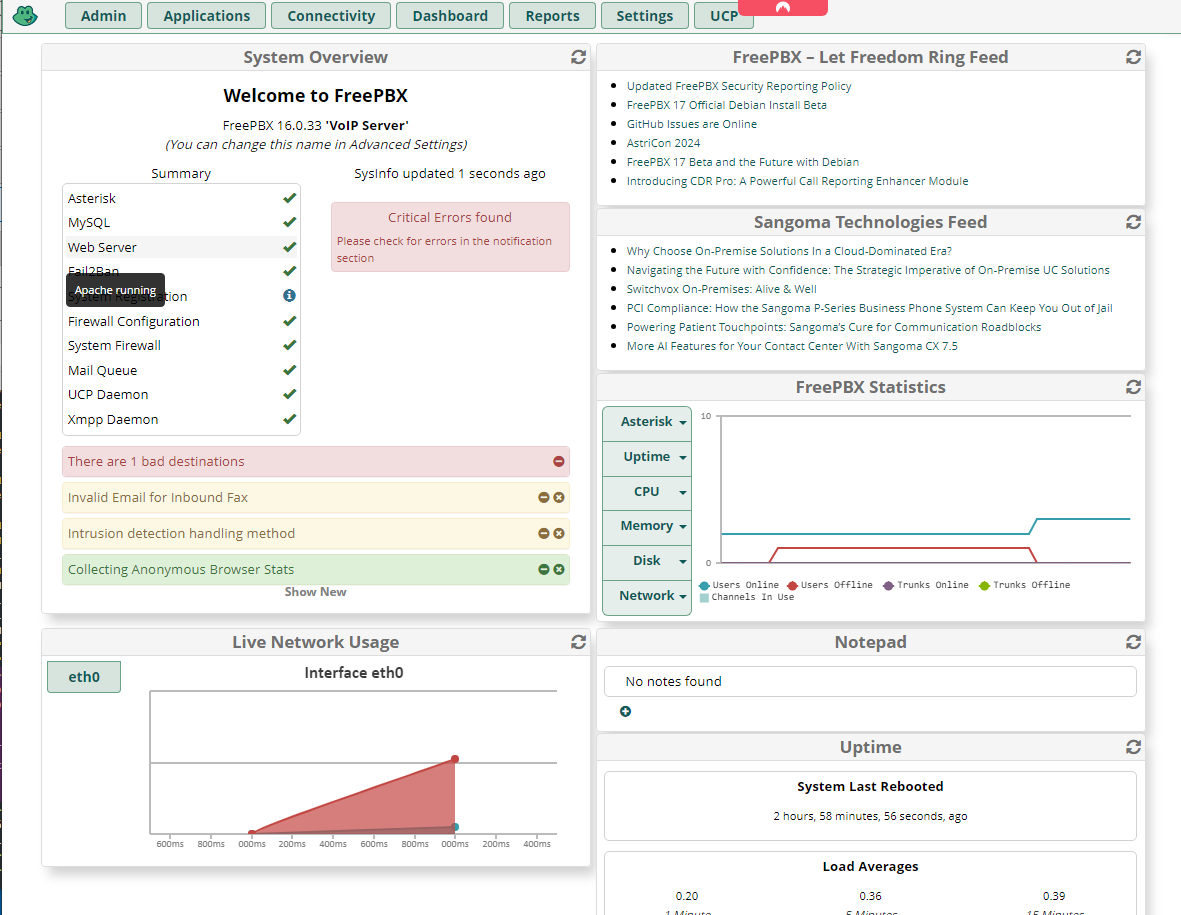
Task: Open the AstriCon 2024 feed link
Action: [664, 143]
